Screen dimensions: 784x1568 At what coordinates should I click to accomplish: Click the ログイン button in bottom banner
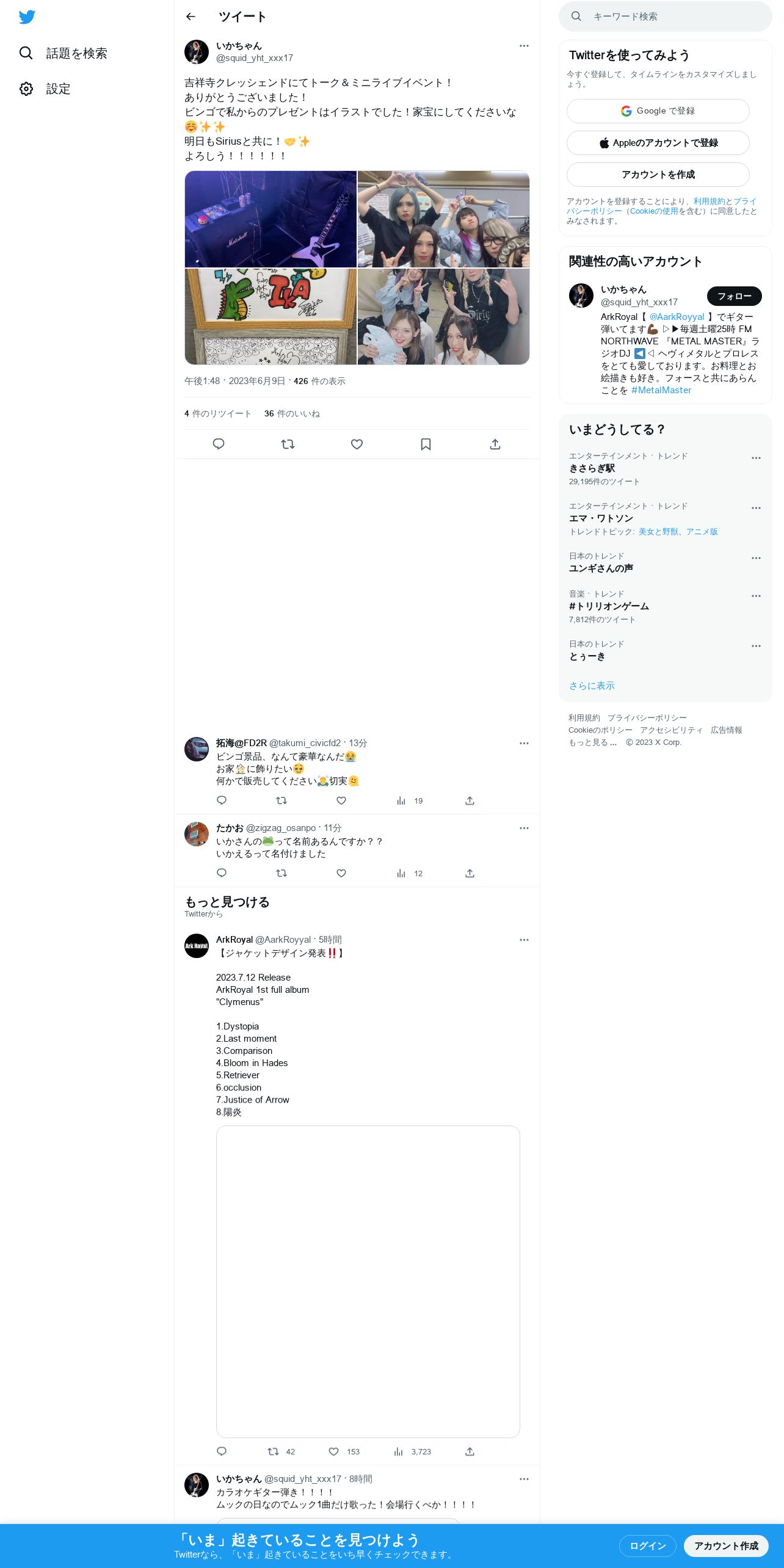coord(648,1545)
